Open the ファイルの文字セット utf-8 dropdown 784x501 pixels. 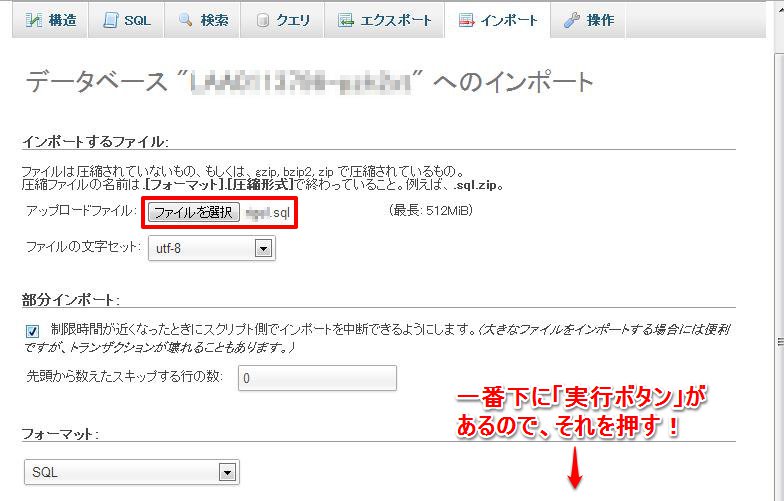pyautogui.click(x=212, y=248)
